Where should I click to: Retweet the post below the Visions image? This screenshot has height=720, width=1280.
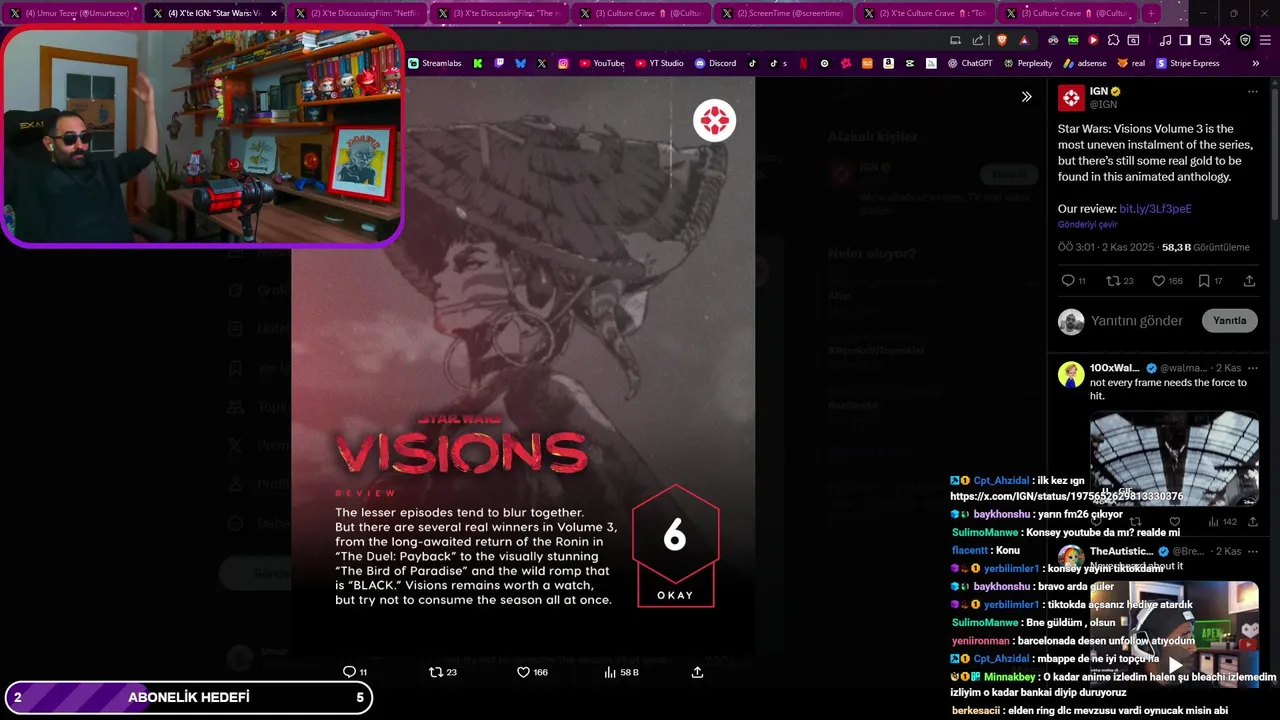pos(435,672)
